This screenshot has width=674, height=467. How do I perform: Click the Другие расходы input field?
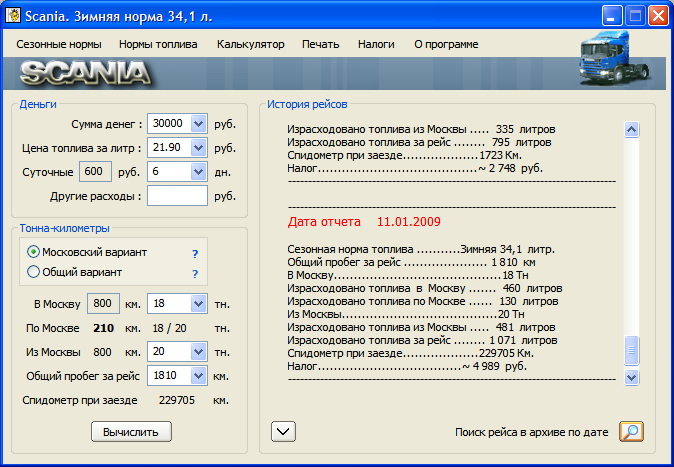(x=177, y=196)
